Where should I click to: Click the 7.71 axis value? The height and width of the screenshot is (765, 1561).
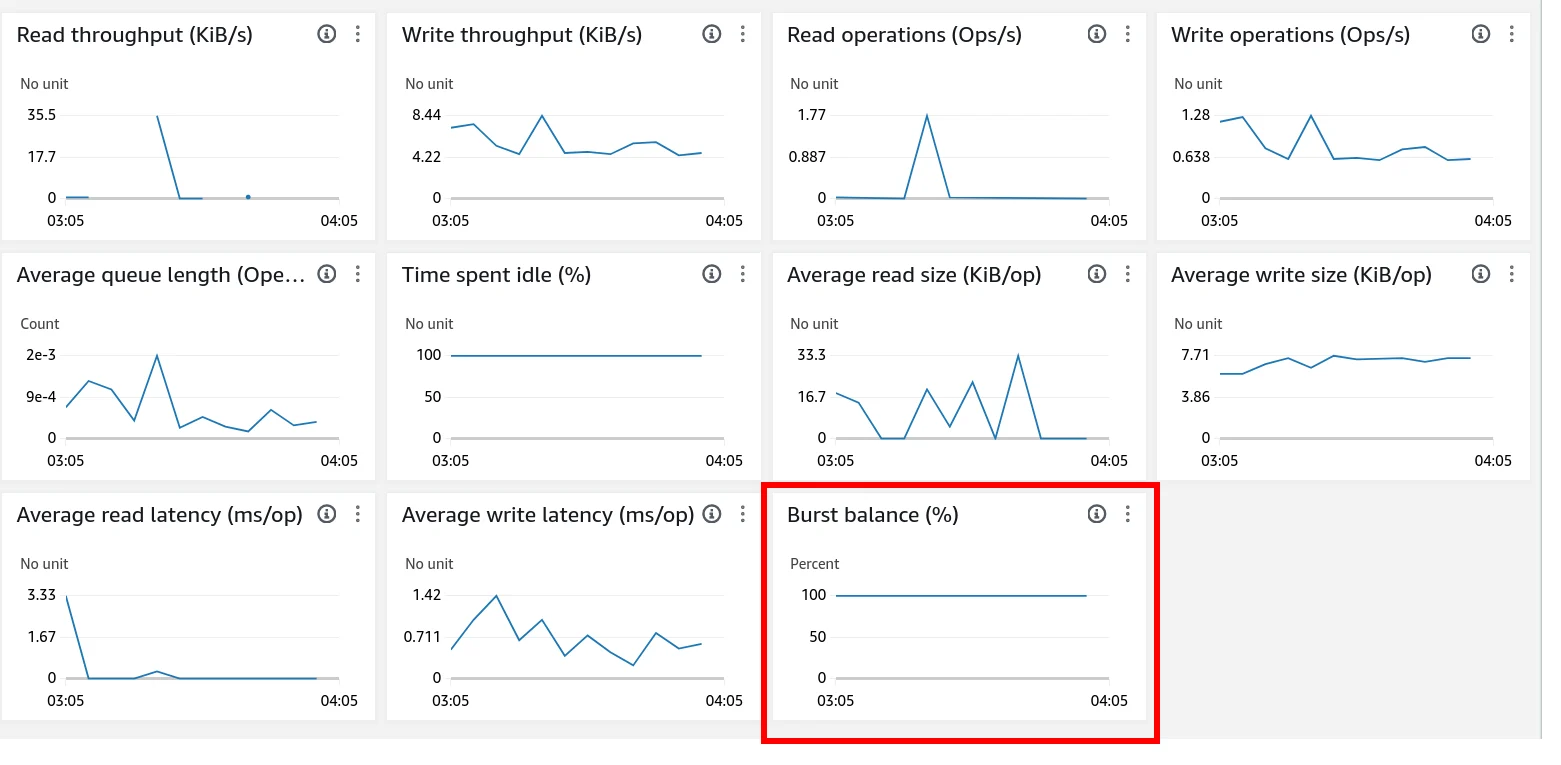point(1195,355)
